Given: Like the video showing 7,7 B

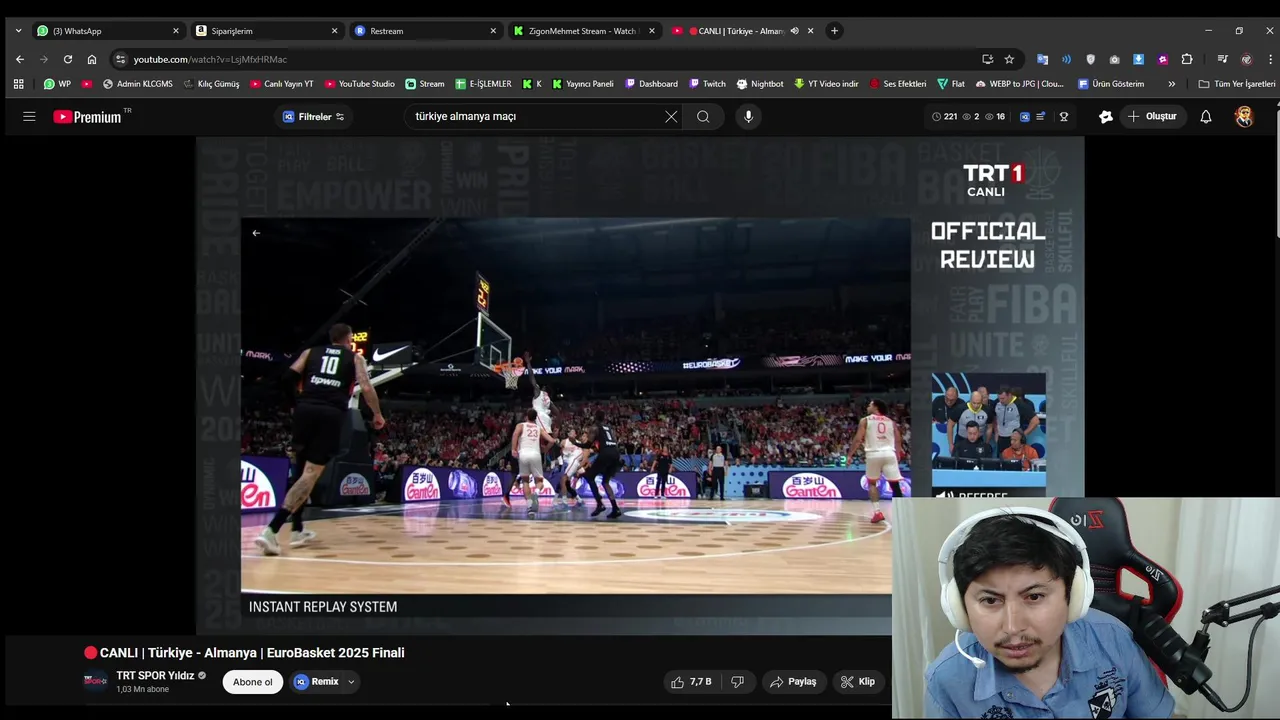Looking at the screenshot, I should point(691,682).
